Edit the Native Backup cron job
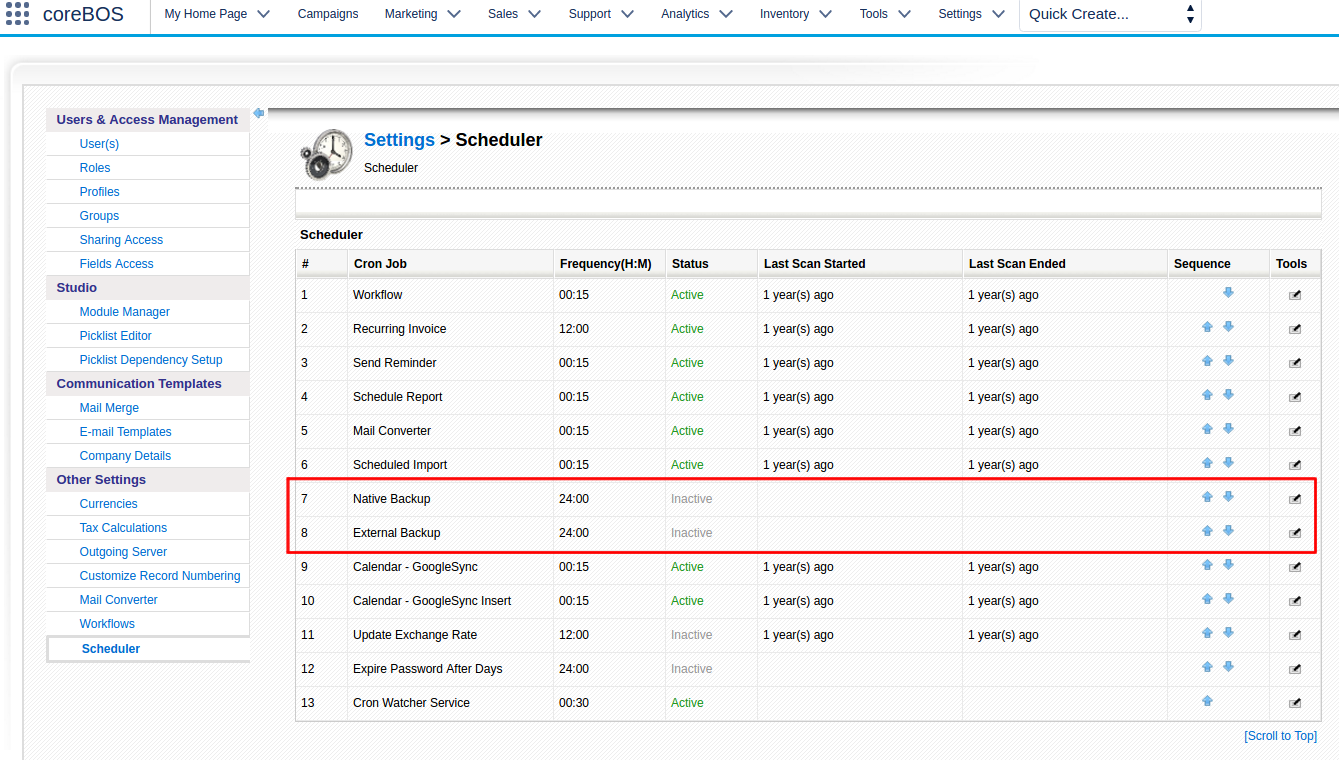This screenshot has width=1339, height=760. coord(1295,499)
